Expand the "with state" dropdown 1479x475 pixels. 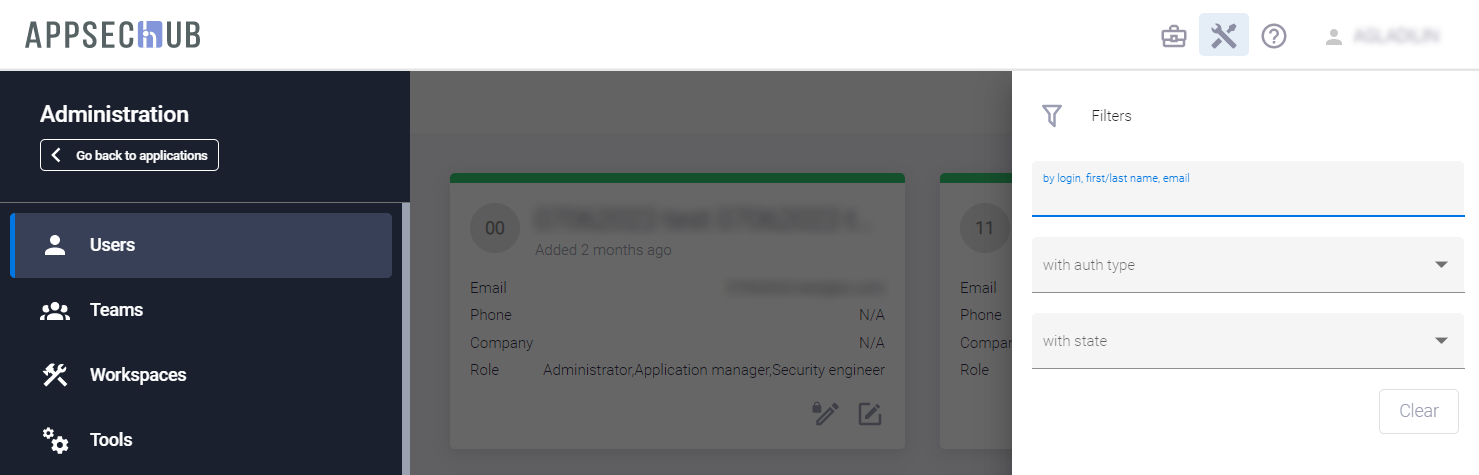point(1247,341)
